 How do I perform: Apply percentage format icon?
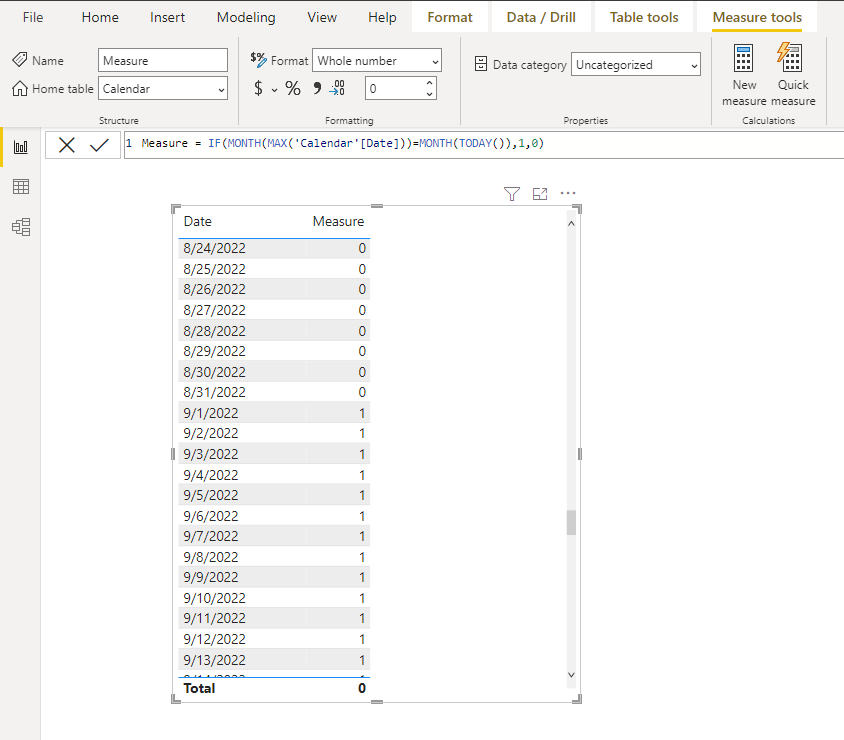pyautogui.click(x=292, y=88)
